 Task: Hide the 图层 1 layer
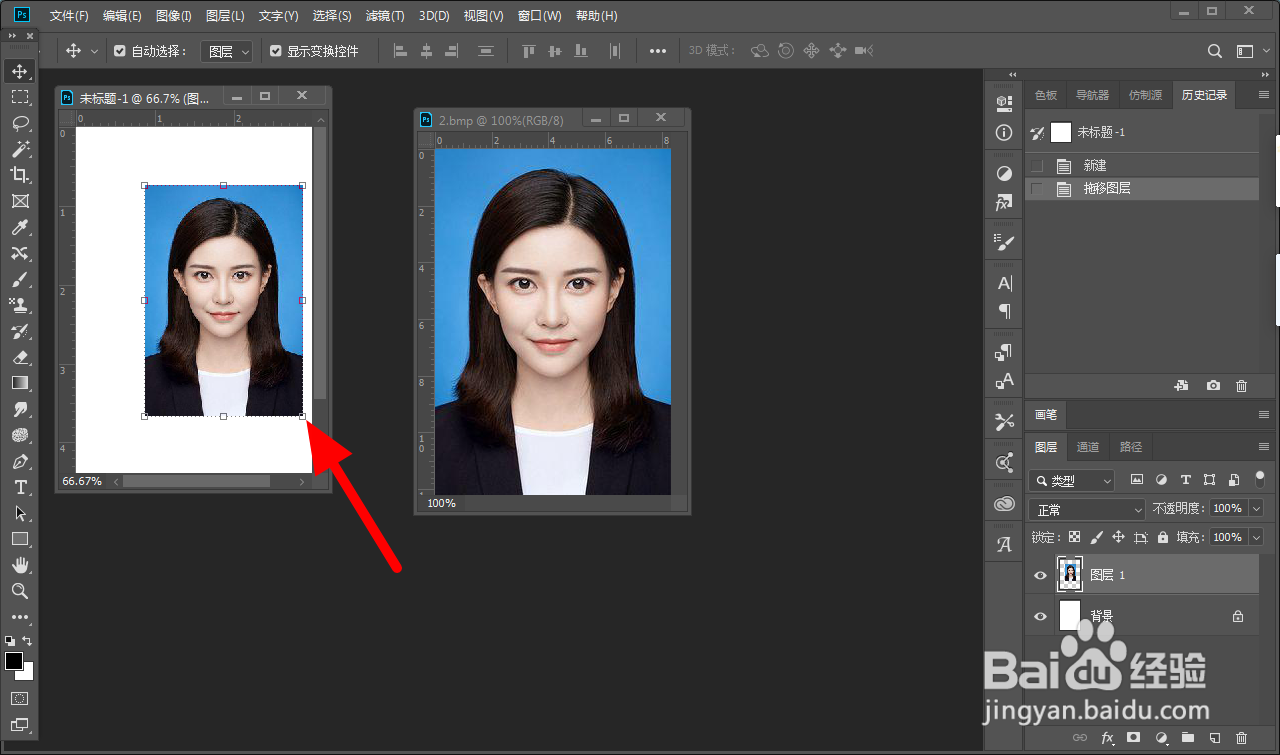click(x=1040, y=575)
